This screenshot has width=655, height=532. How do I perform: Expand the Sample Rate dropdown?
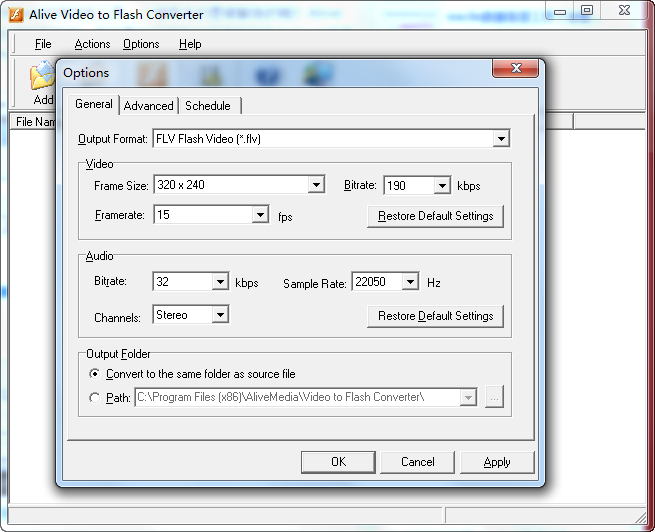[x=410, y=282]
